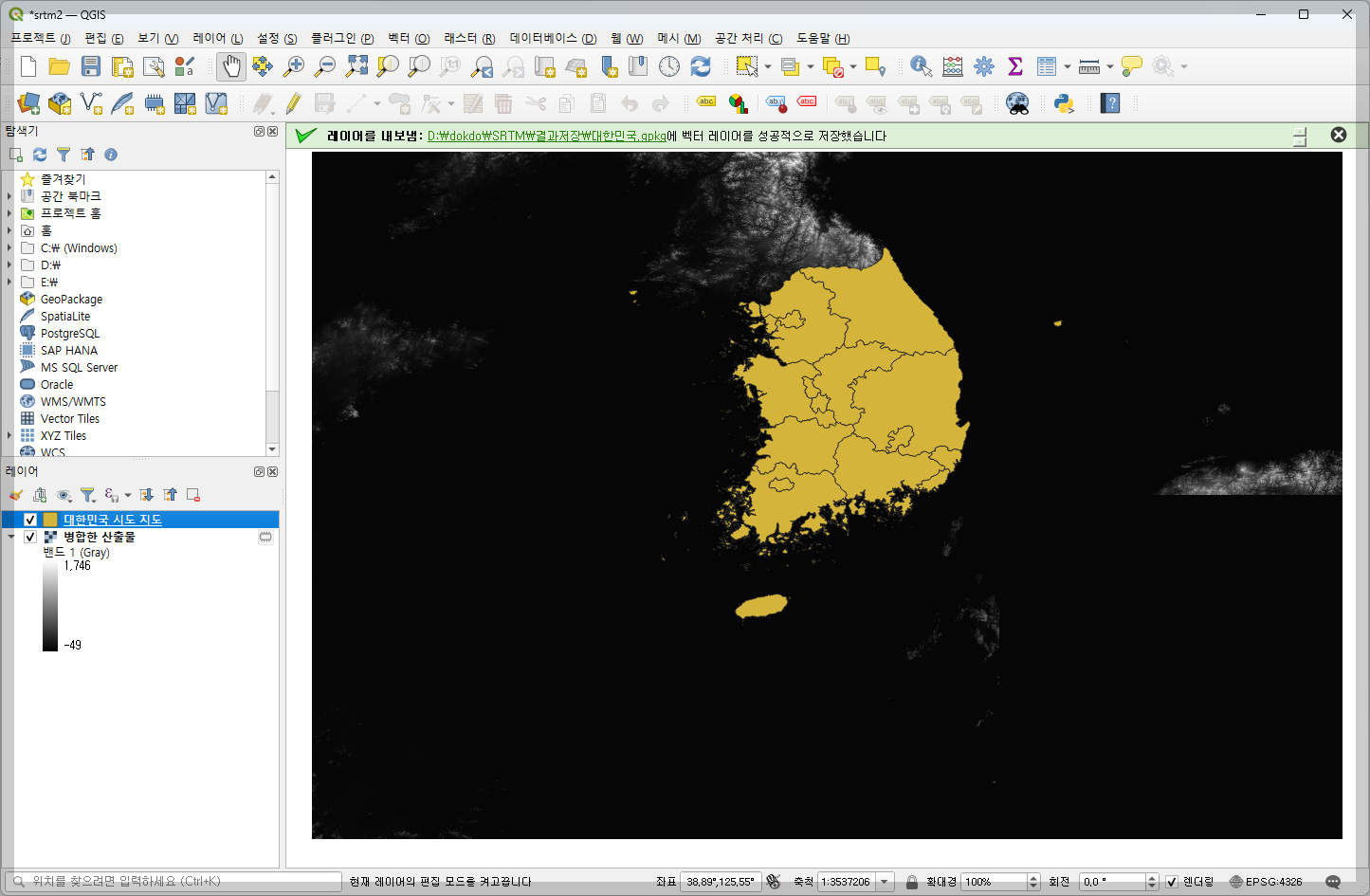Toggle editing with yellow pencil icon

294,103
